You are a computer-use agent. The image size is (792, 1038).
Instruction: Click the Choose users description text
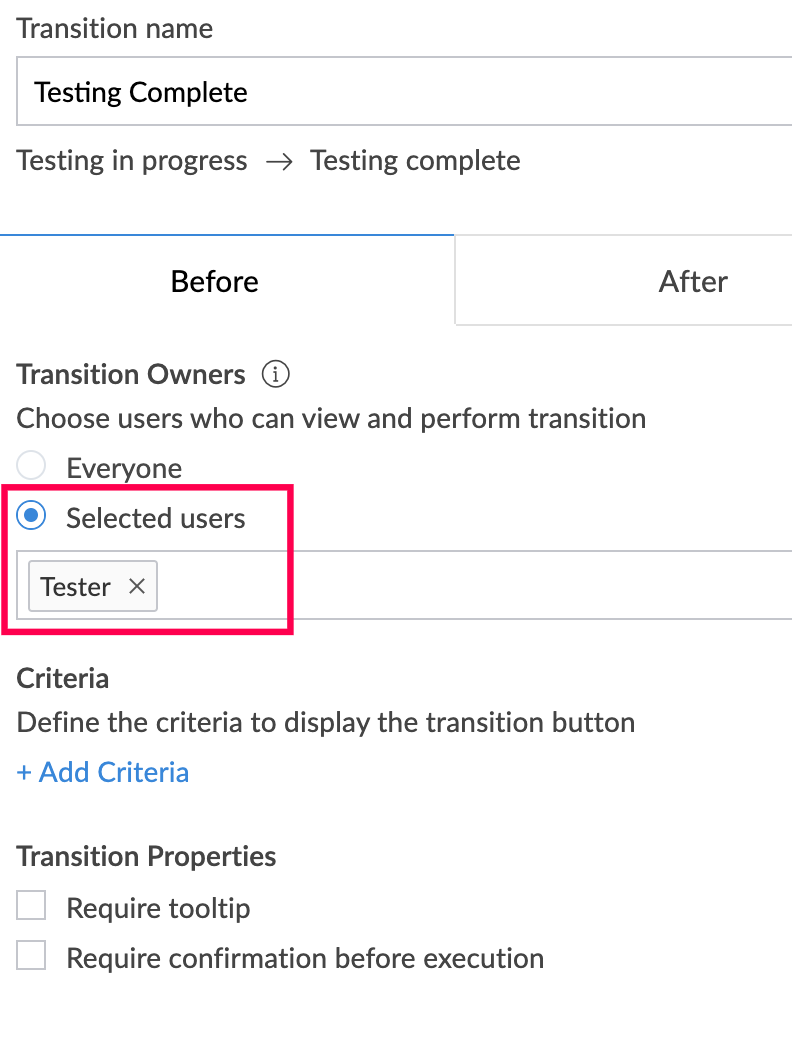click(331, 418)
